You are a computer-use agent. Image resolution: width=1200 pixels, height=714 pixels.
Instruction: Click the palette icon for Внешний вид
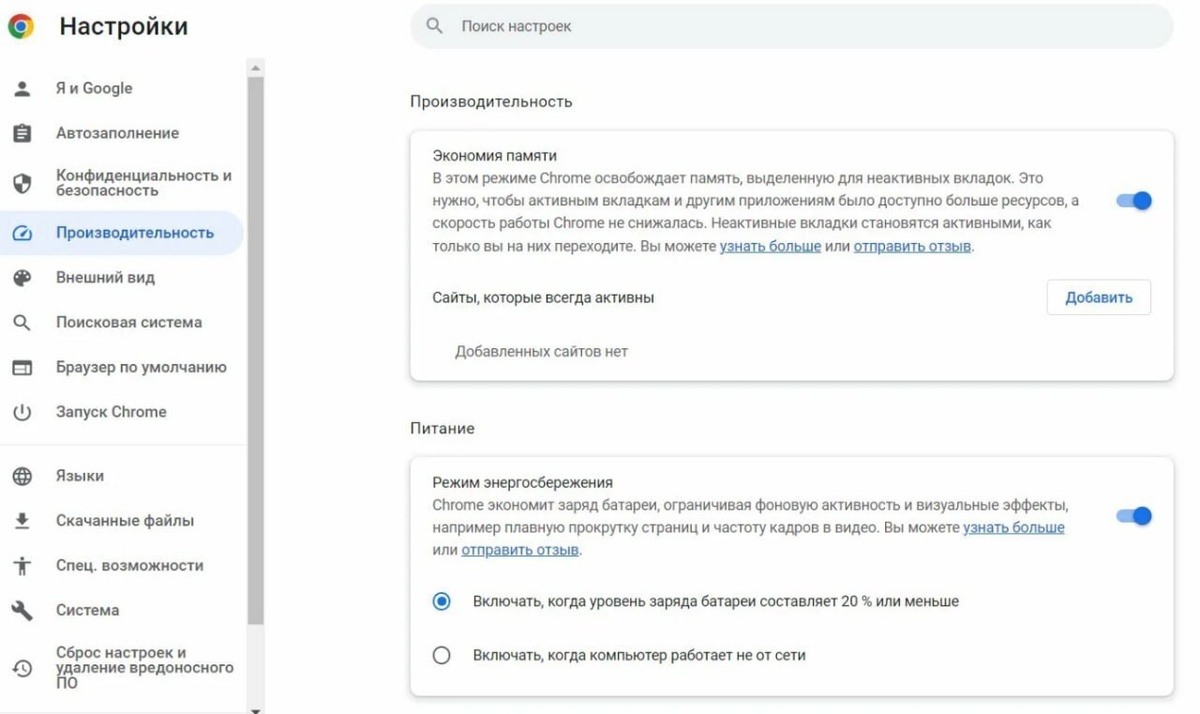pyautogui.click(x=22, y=278)
